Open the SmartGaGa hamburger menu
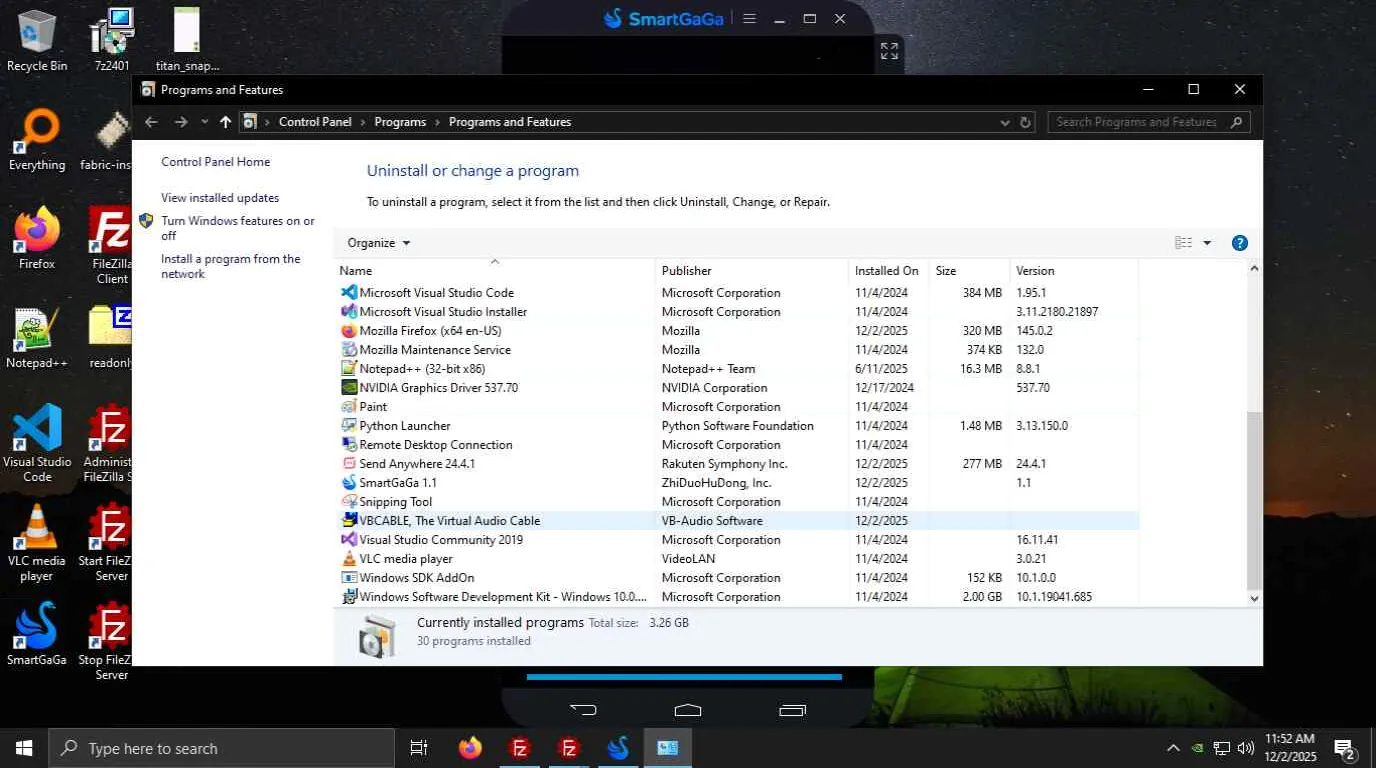1376x768 pixels. 750,18
